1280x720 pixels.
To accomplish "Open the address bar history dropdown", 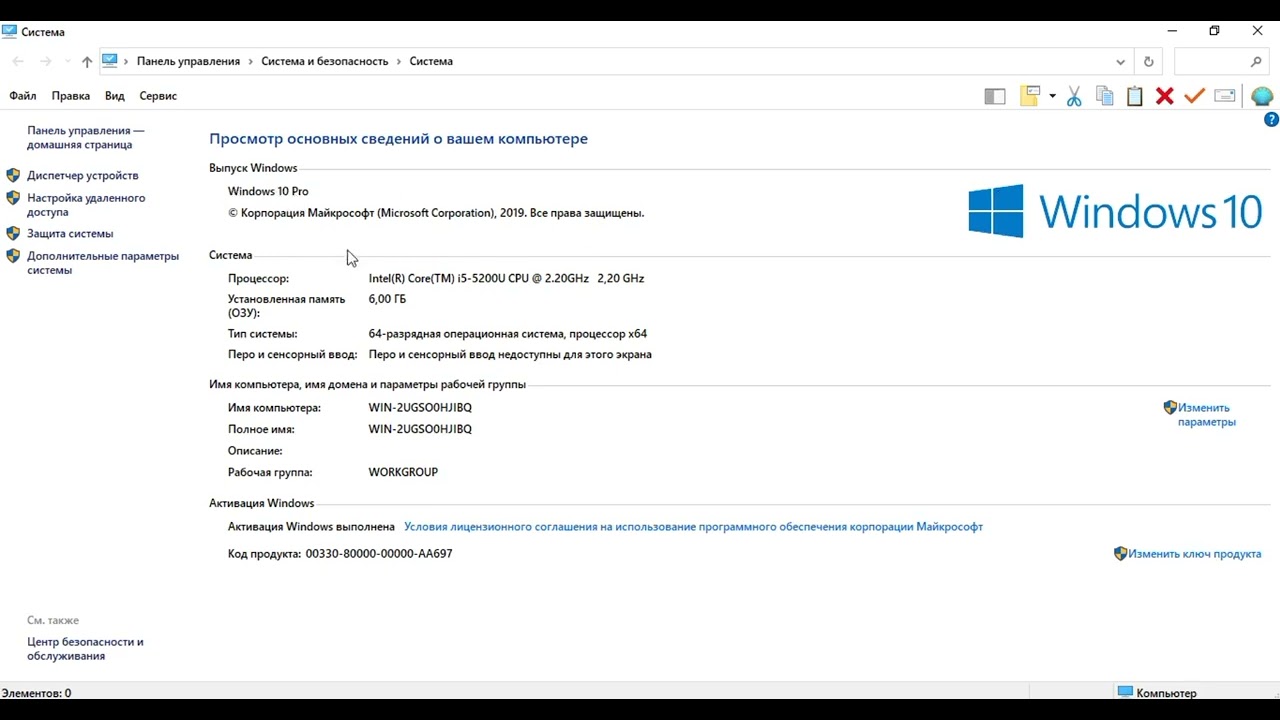I will pos(1120,62).
